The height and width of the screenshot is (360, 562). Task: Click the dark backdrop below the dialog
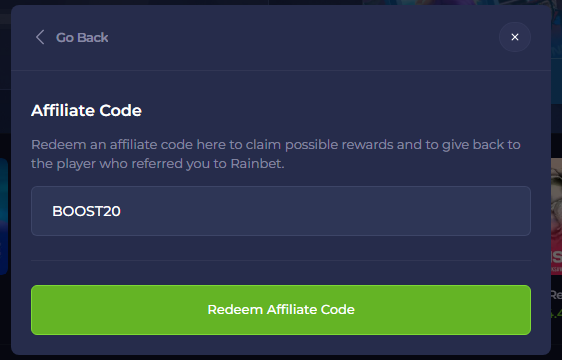(281, 357)
